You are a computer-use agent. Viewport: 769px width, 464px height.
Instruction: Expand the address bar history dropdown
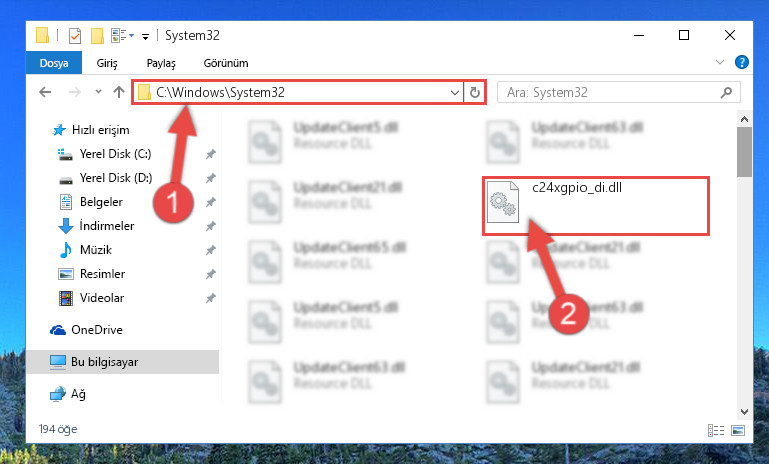click(x=455, y=92)
